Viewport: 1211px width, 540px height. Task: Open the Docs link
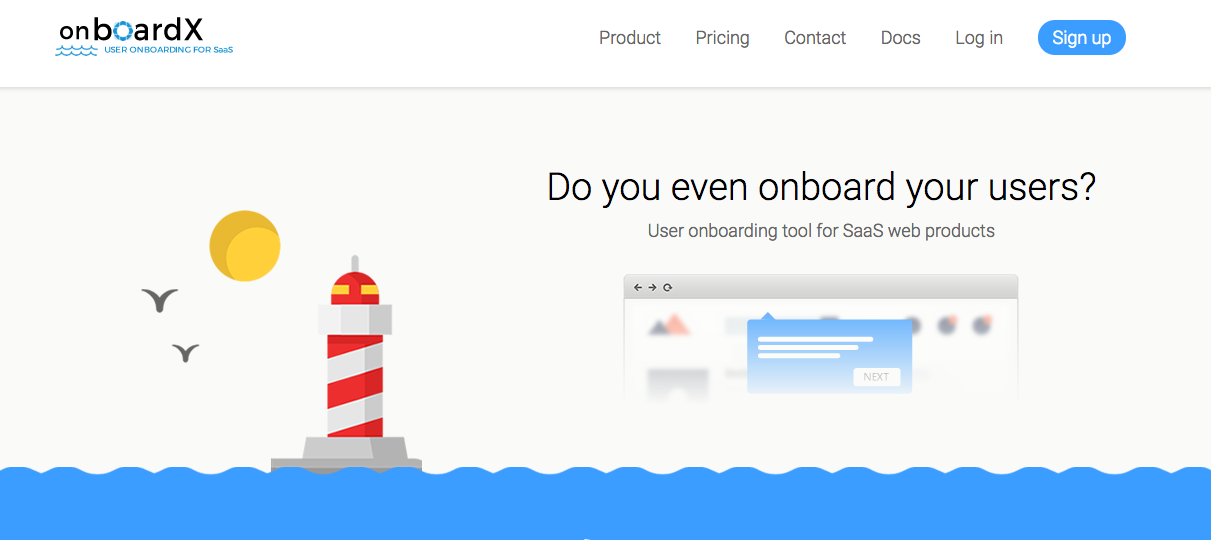900,38
